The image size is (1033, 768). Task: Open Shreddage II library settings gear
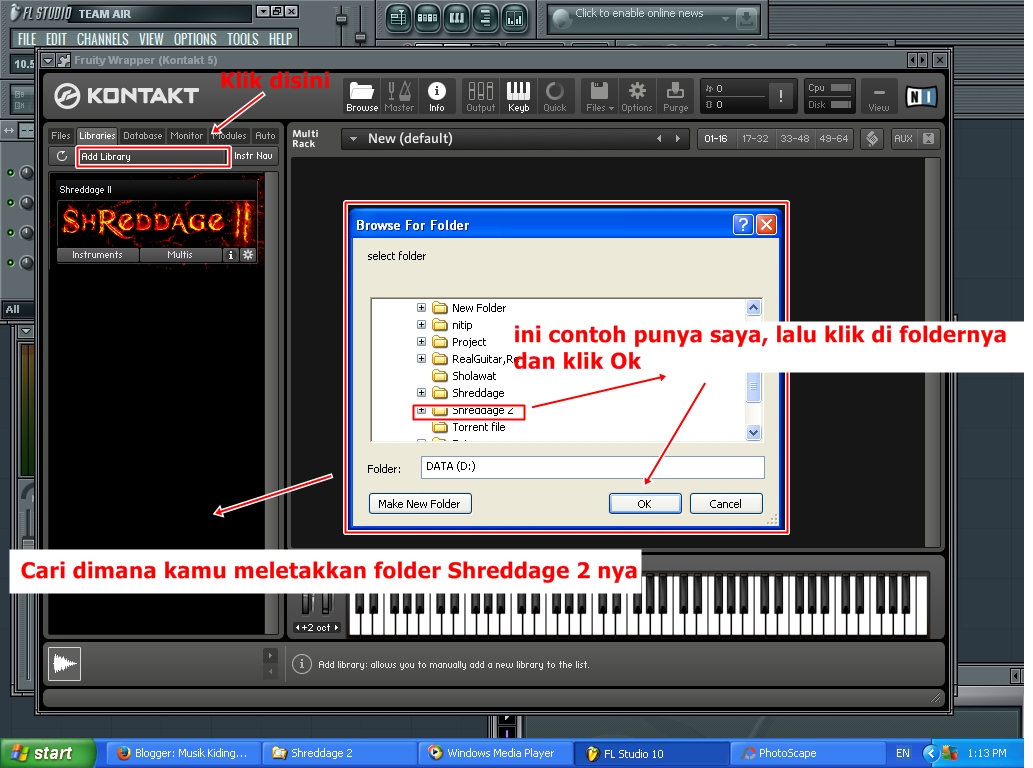(248, 255)
